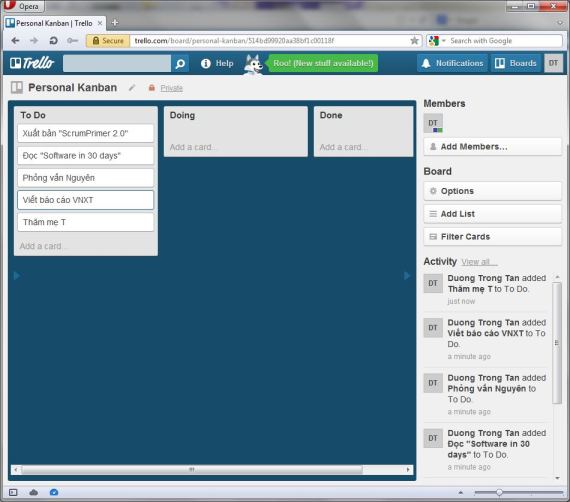
Task: Open the Đọc "Software in 30 days" card
Action: click(85, 156)
